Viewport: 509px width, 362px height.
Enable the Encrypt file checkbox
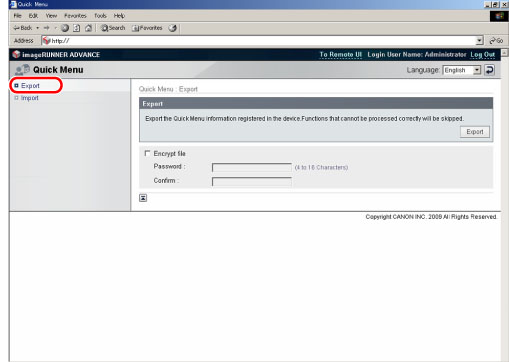coord(147,153)
